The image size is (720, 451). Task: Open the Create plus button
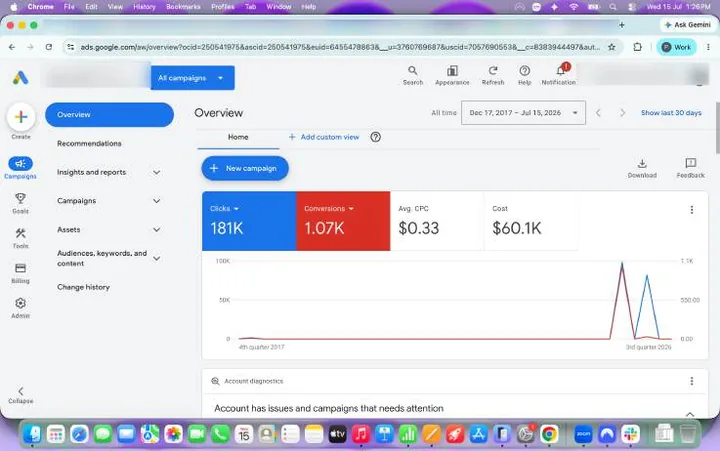point(21,117)
